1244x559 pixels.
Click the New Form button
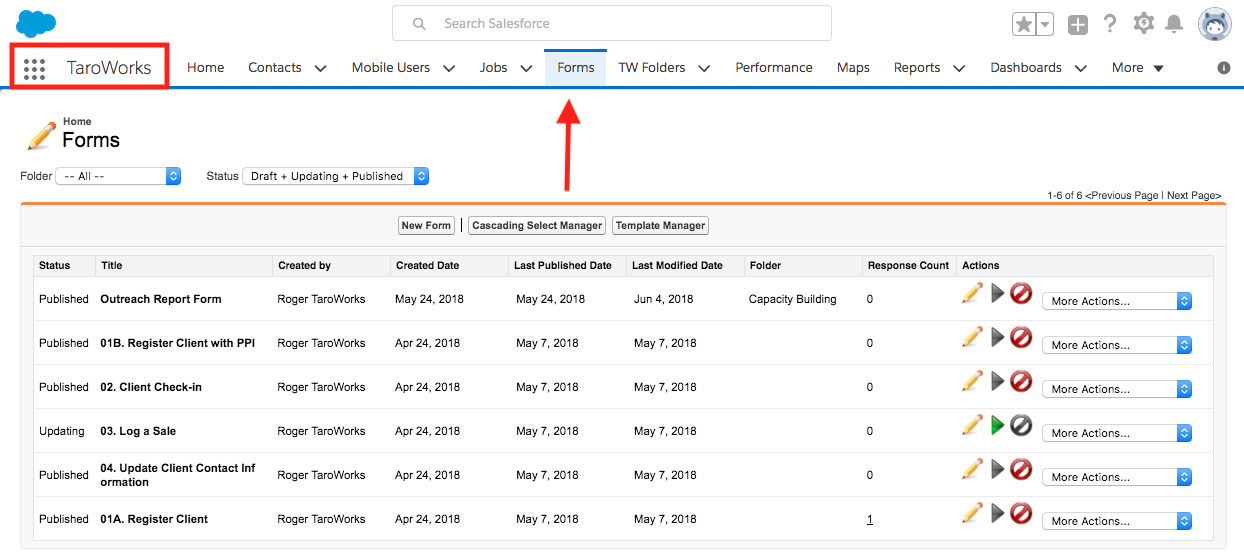tap(426, 226)
